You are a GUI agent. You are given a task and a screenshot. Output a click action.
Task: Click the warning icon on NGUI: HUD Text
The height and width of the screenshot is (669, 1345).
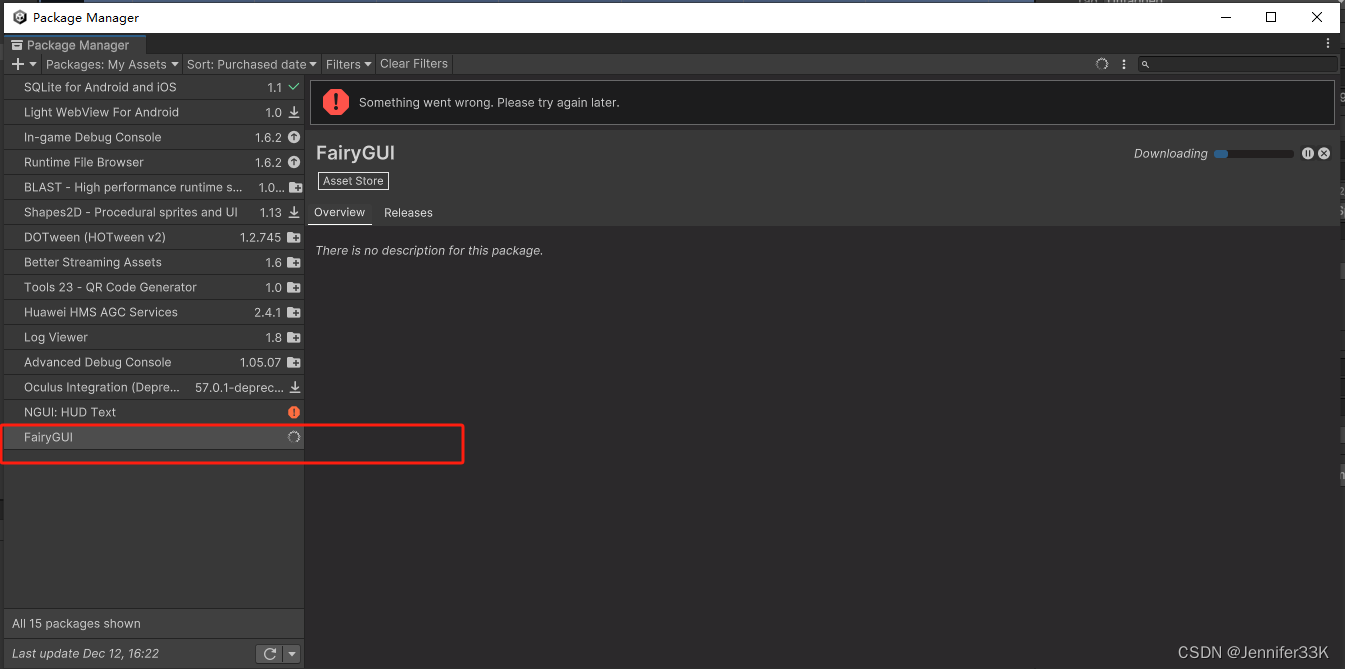293,411
